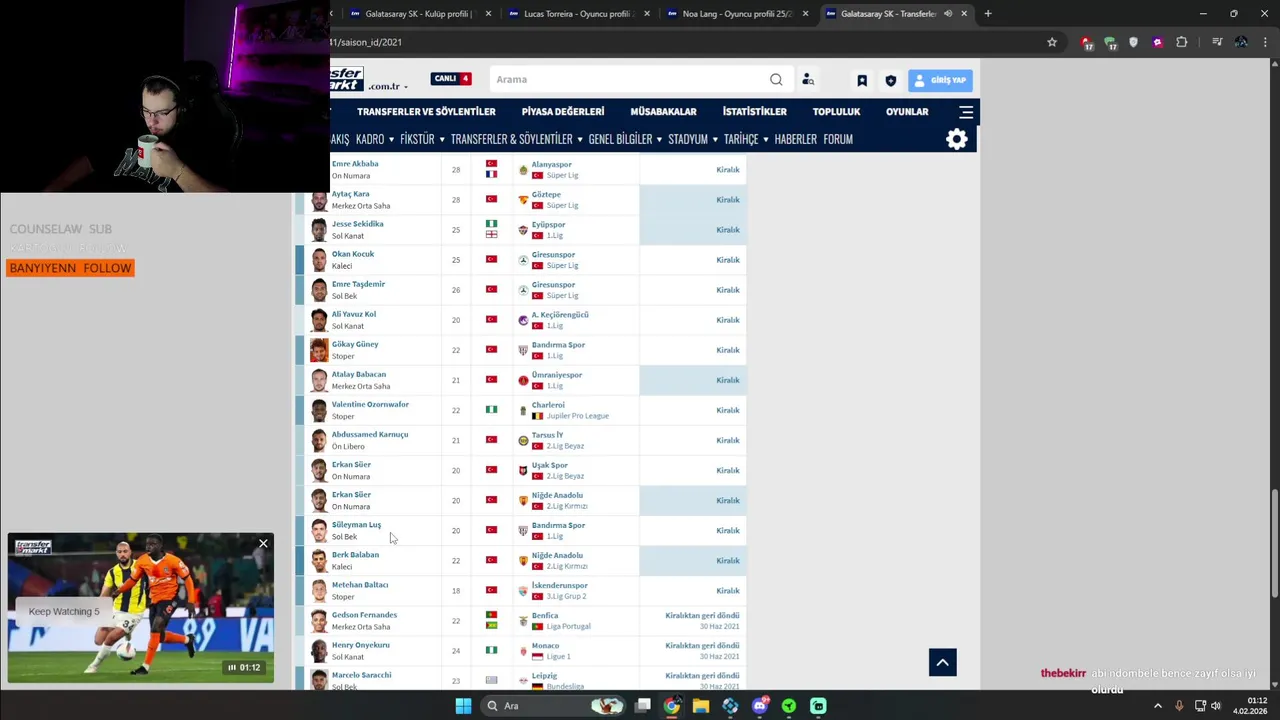Click the scroll-to-top arrow button

click(943, 662)
